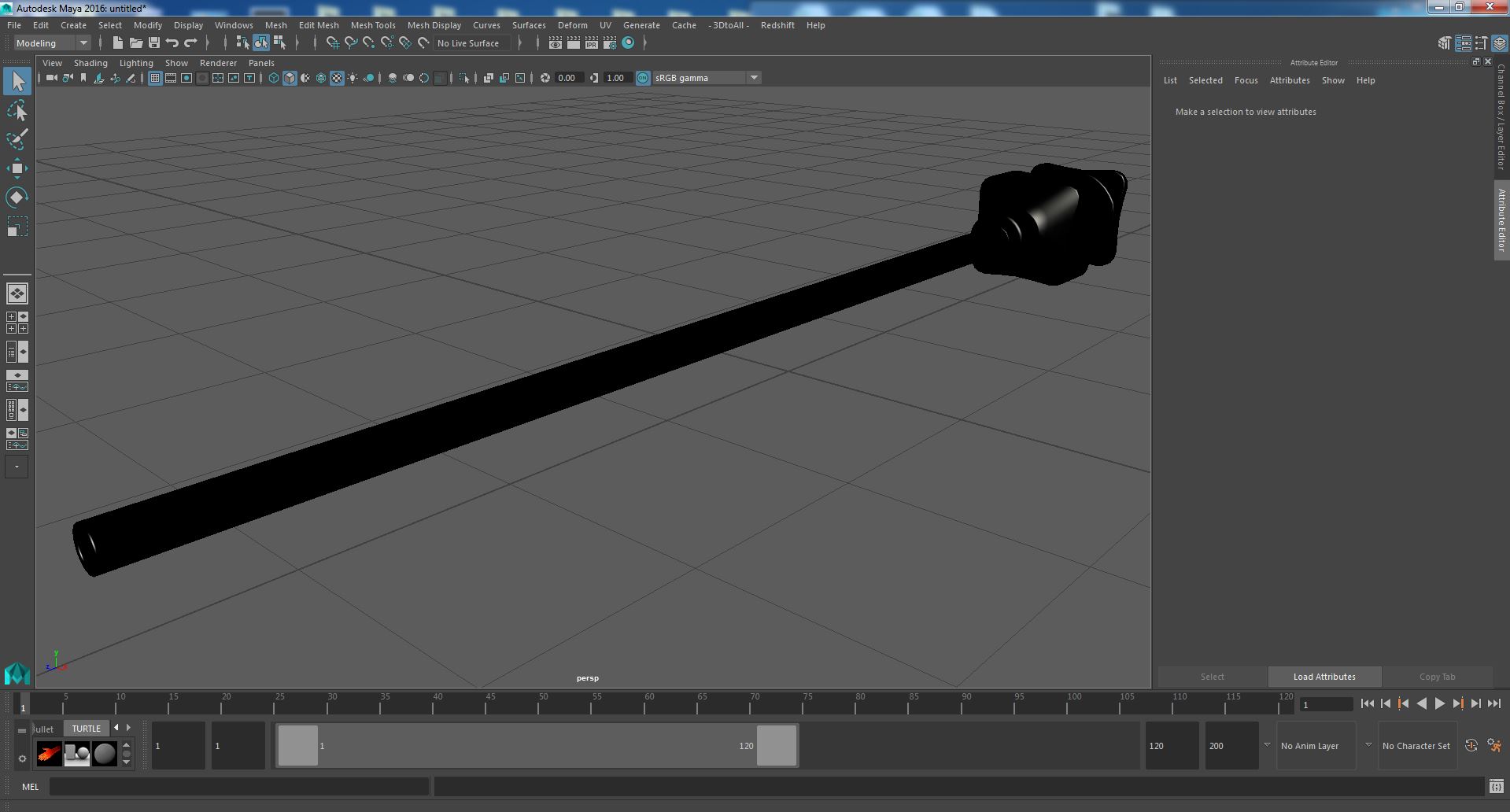Image resolution: width=1510 pixels, height=812 pixels.
Task: Redo the last action
Action: (190, 43)
